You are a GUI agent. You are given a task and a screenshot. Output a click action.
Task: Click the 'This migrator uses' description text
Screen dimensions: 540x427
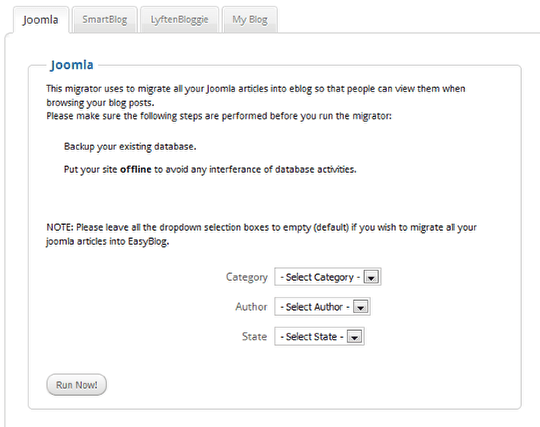pyautogui.click(x=256, y=95)
